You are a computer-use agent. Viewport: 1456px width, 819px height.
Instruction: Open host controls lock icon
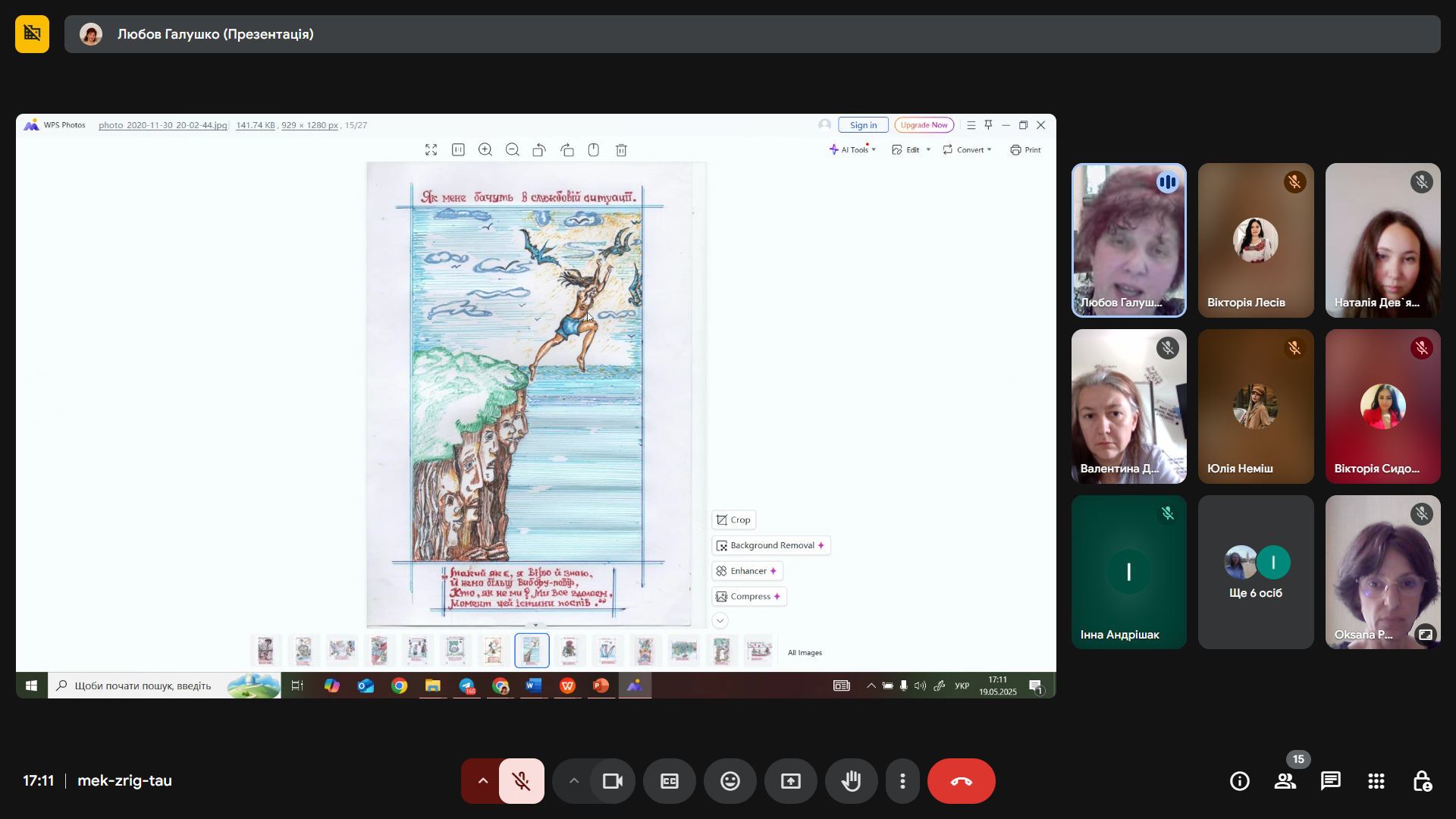(1422, 781)
